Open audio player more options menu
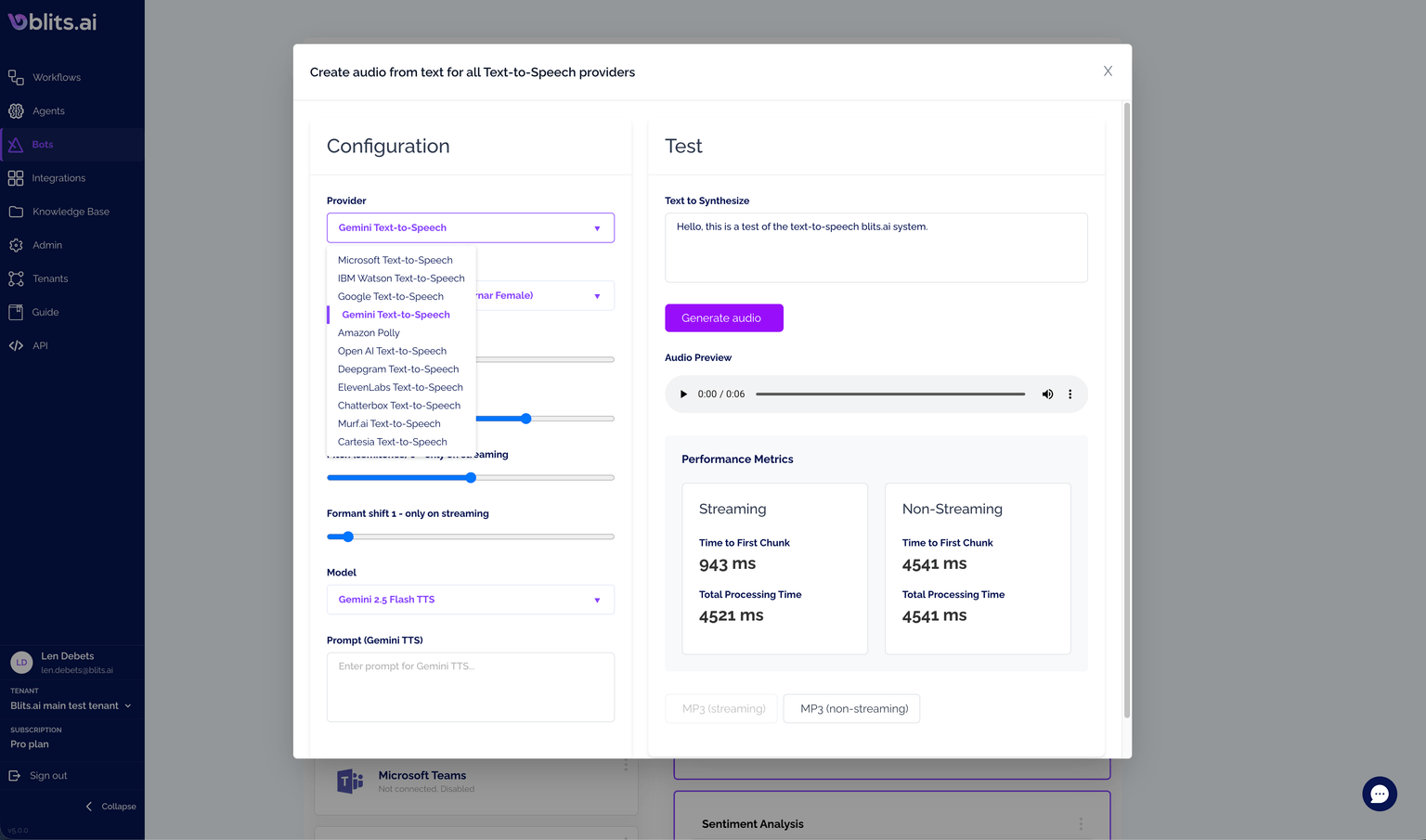 click(1069, 394)
